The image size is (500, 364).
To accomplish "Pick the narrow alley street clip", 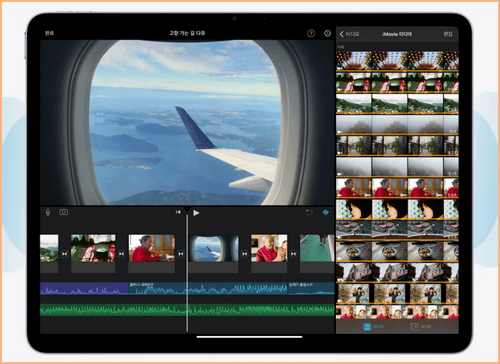I will [397, 146].
